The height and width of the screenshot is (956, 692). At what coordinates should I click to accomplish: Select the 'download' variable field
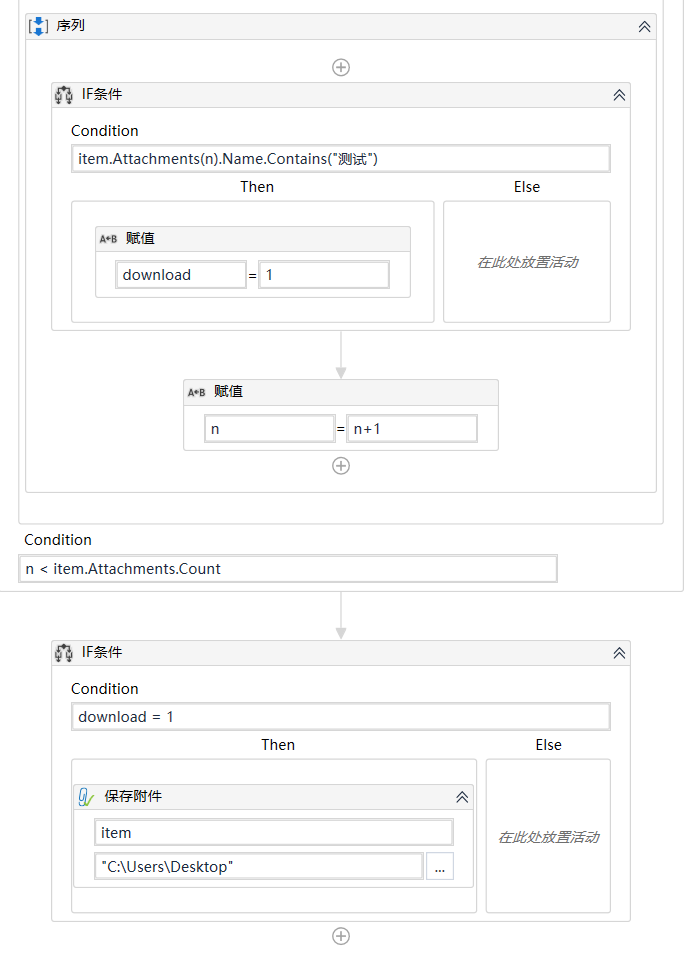point(181,275)
